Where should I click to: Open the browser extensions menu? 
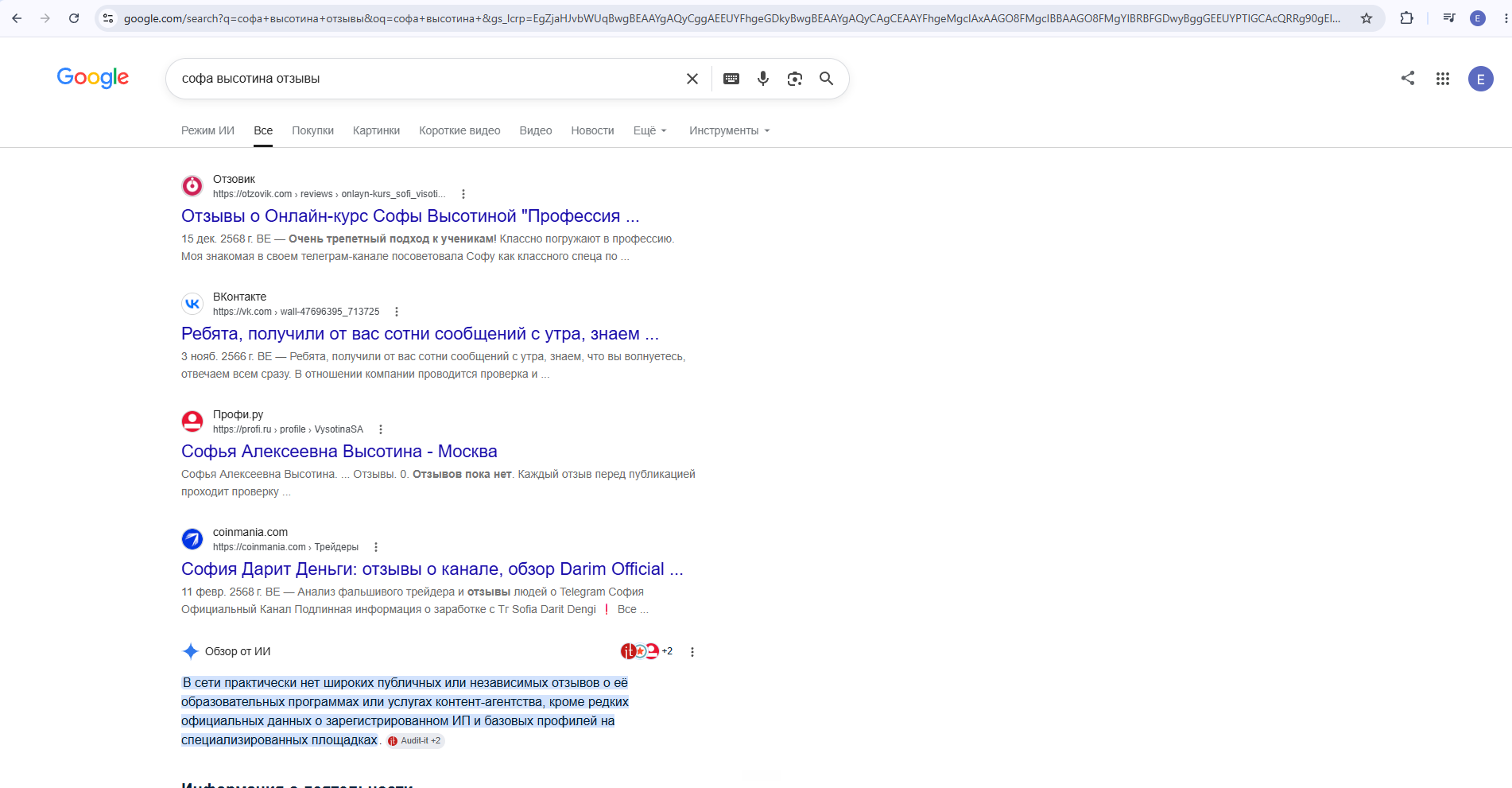1406,18
